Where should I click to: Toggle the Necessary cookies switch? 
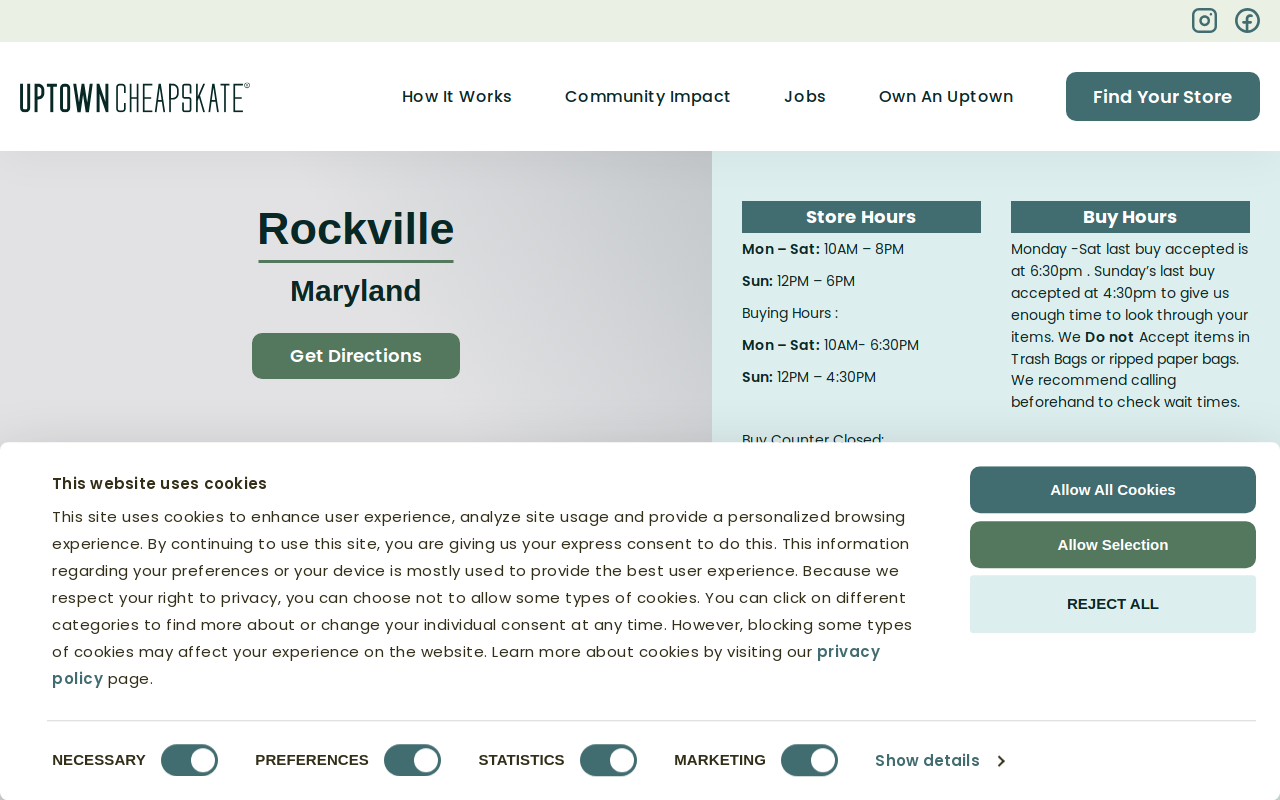(189, 760)
